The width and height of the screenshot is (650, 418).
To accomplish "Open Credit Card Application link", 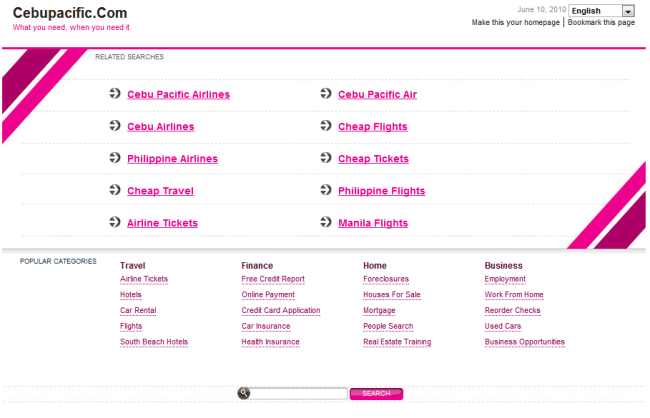I will point(281,311).
